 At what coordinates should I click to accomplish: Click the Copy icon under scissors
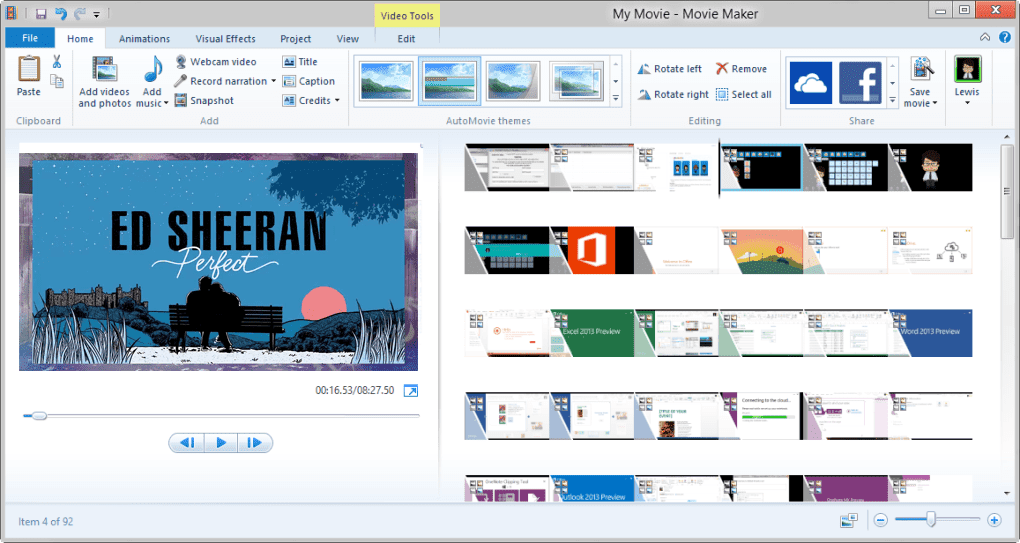(x=57, y=81)
